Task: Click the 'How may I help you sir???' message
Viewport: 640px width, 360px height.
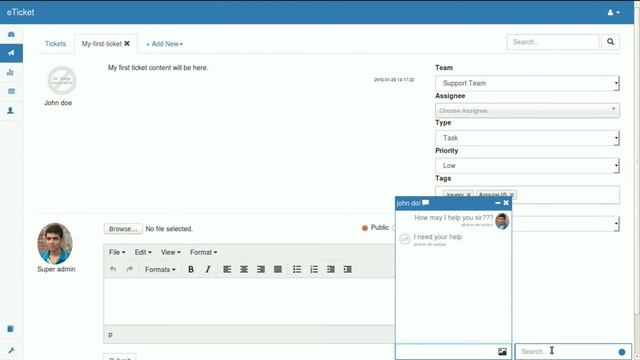Action: tap(453, 218)
